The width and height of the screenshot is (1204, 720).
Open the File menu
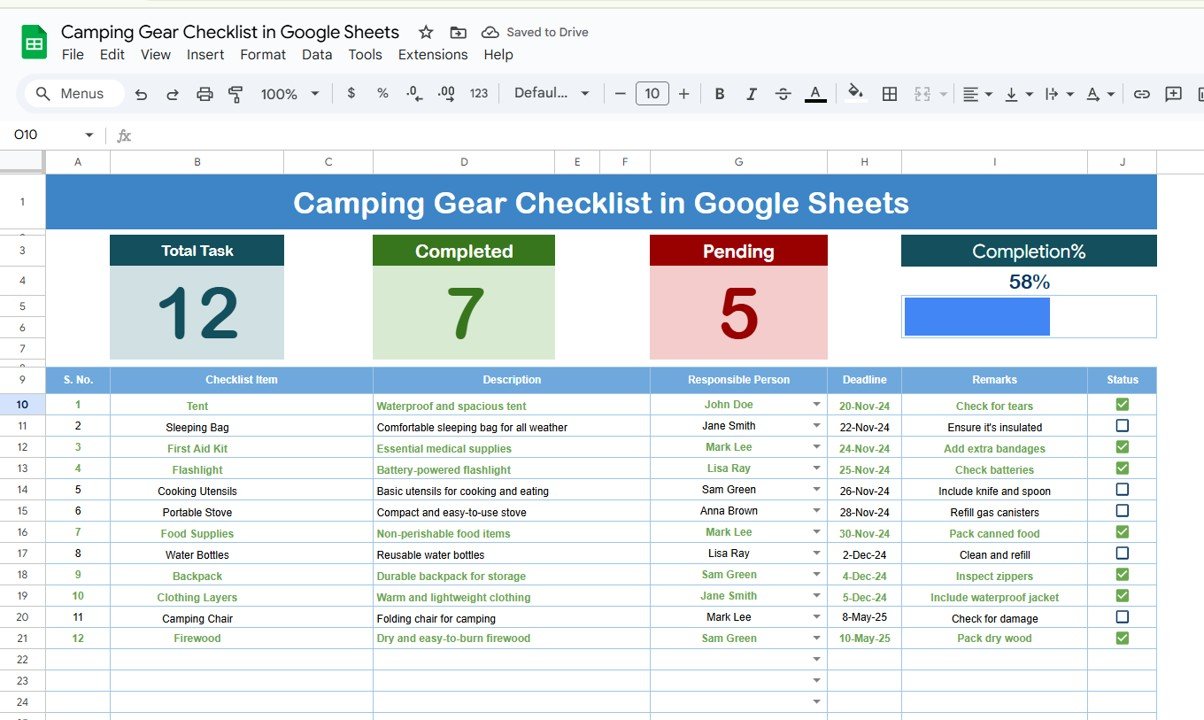coord(73,55)
